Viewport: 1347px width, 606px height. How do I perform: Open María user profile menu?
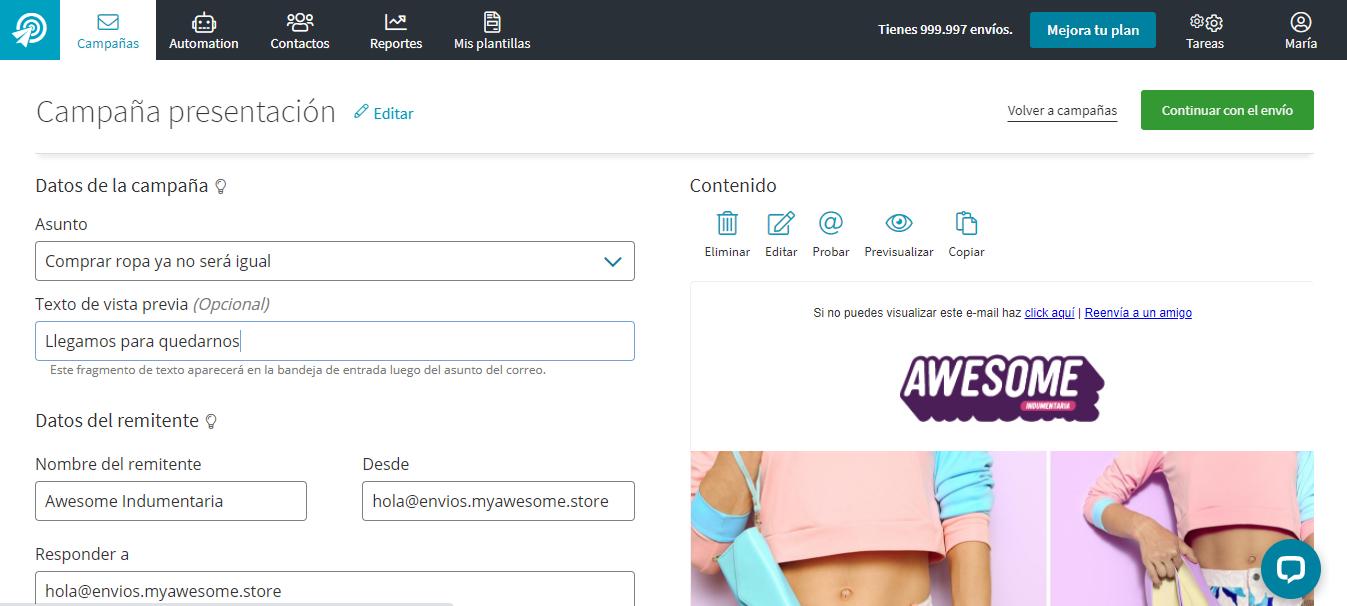[1301, 30]
